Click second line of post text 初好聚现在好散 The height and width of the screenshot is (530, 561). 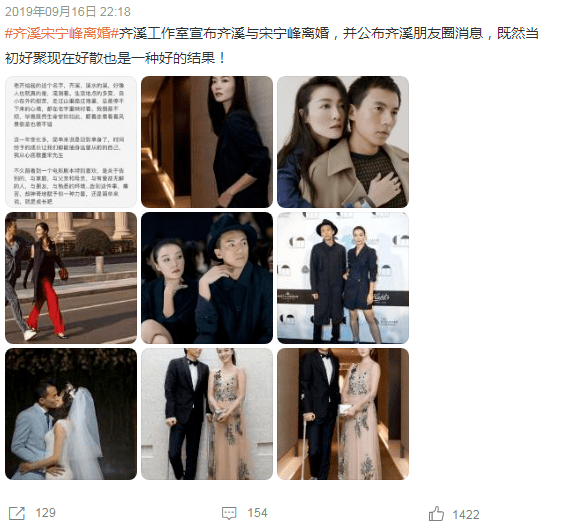115,58
